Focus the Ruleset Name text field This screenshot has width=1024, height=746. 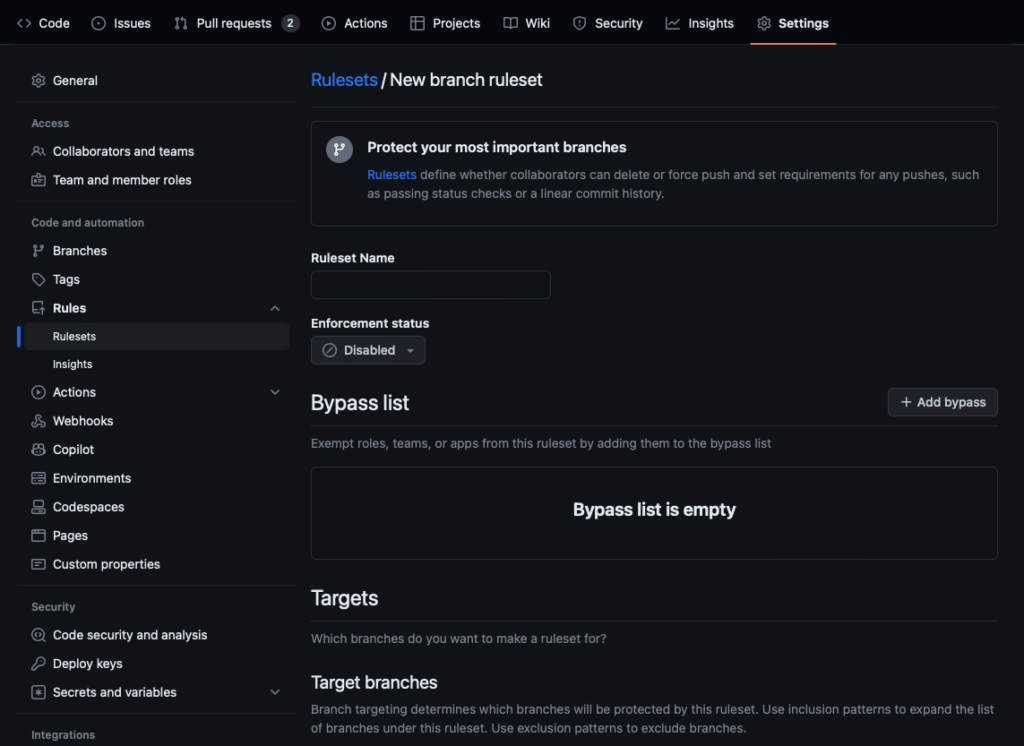[430, 285]
